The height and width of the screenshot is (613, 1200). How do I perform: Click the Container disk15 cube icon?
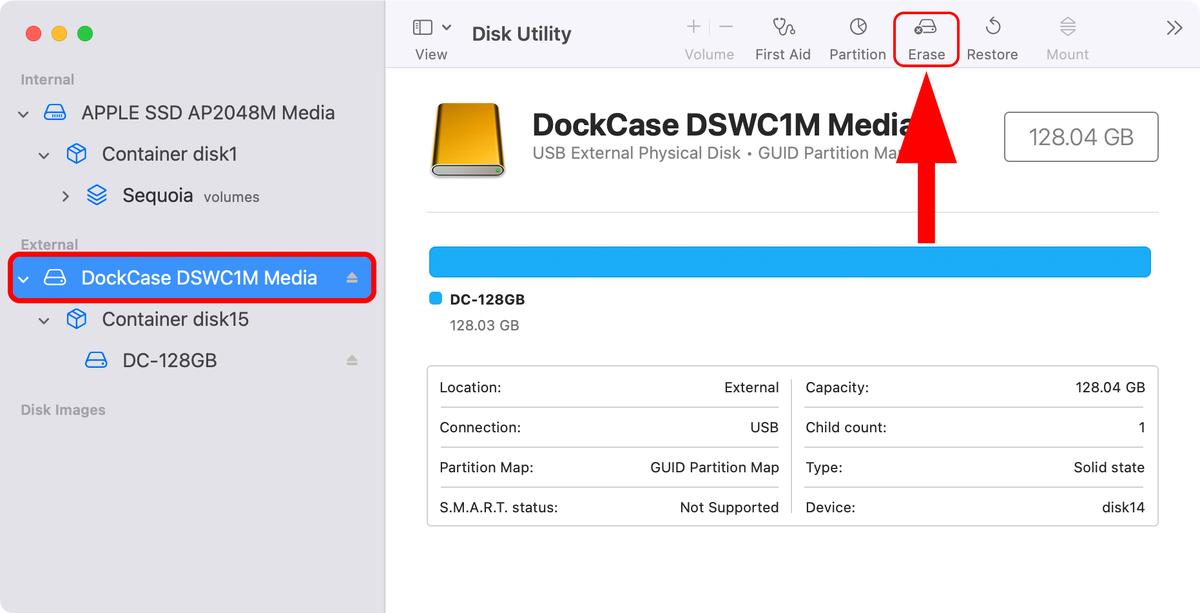(76, 319)
